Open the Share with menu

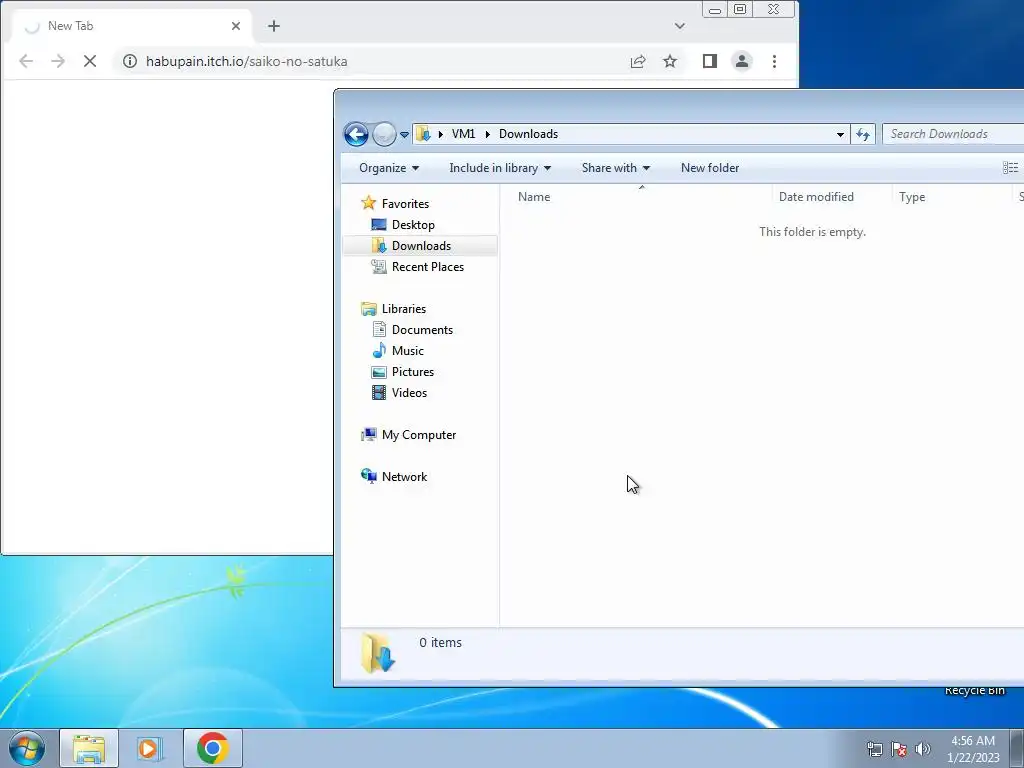coord(616,168)
